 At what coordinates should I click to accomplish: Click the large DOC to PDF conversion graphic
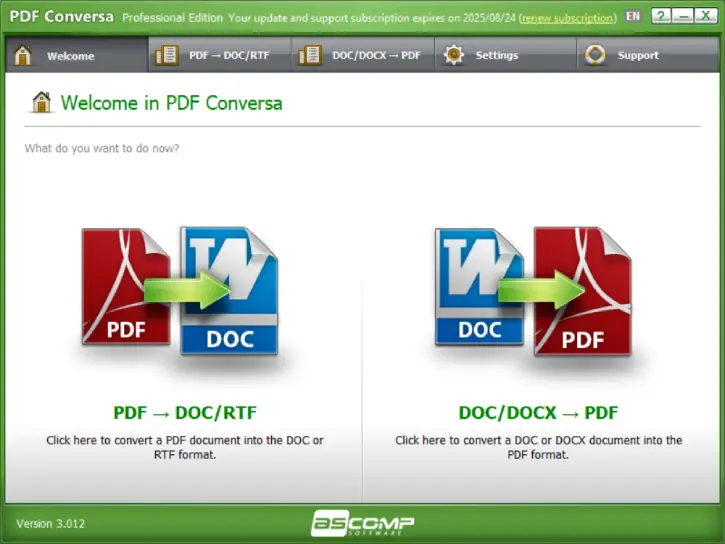[533, 291]
